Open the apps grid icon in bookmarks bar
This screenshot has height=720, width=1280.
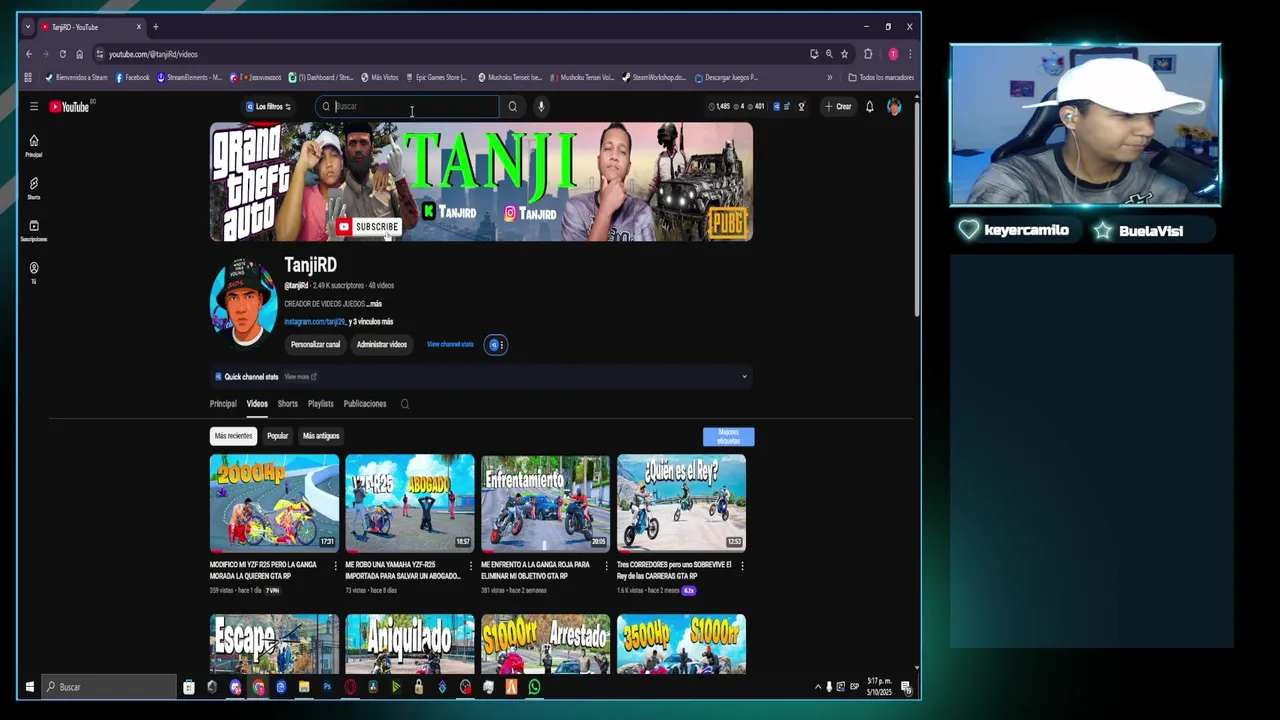pos(28,77)
